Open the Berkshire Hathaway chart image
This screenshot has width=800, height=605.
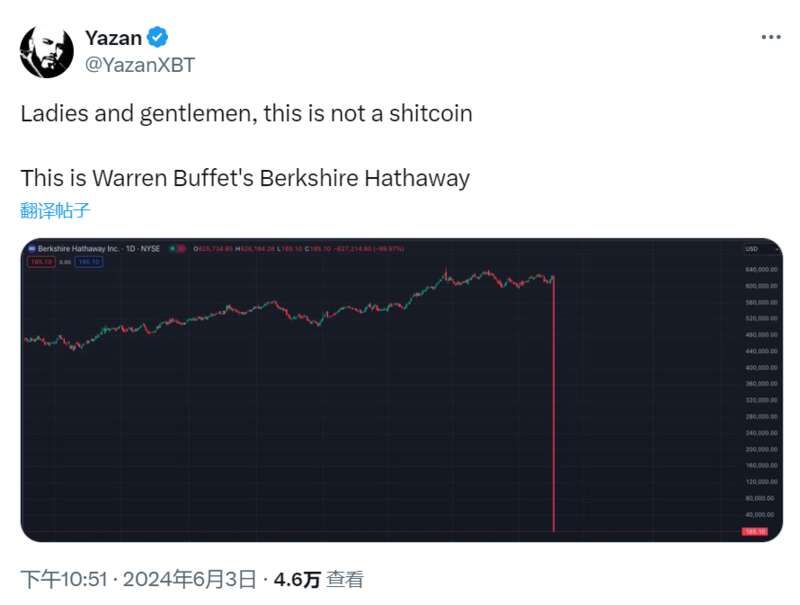tap(402, 390)
